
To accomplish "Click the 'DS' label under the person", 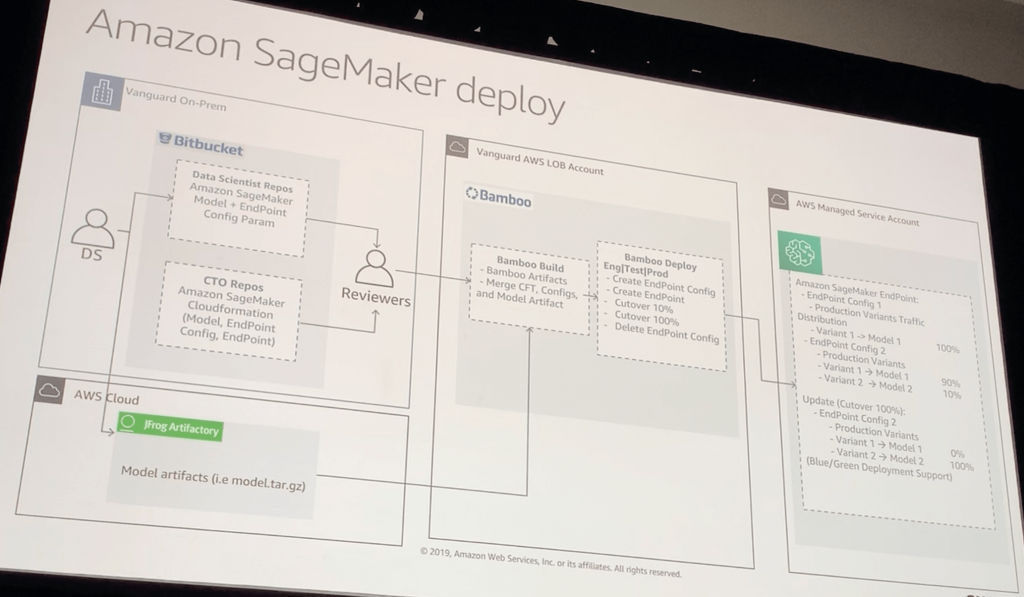I will [91, 255].
